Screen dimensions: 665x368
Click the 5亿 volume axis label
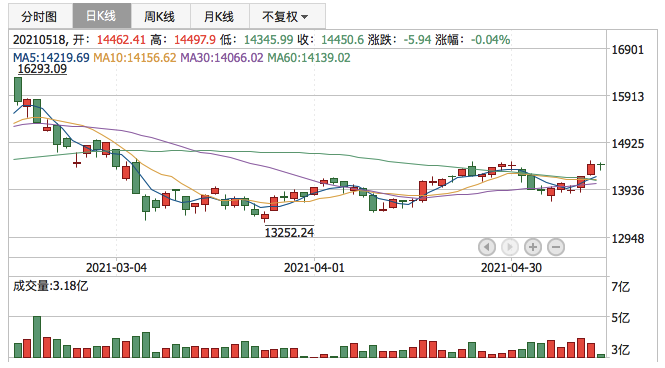pyautogui.click(x=620, y=318)
